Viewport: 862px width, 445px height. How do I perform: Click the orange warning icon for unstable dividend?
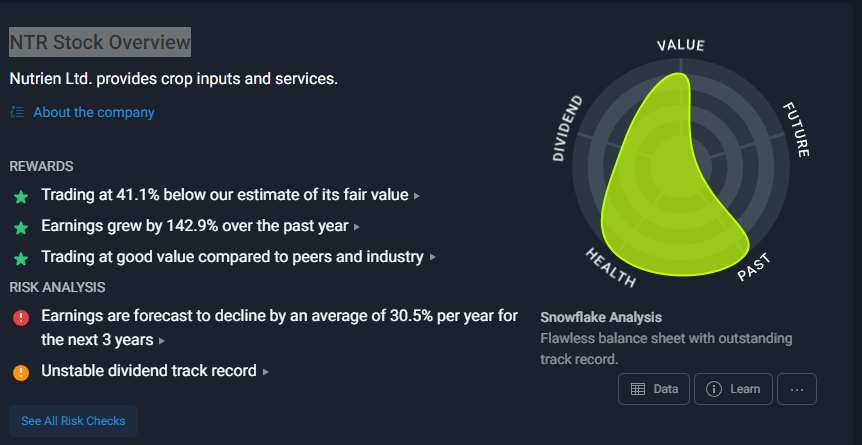(21, 372)
